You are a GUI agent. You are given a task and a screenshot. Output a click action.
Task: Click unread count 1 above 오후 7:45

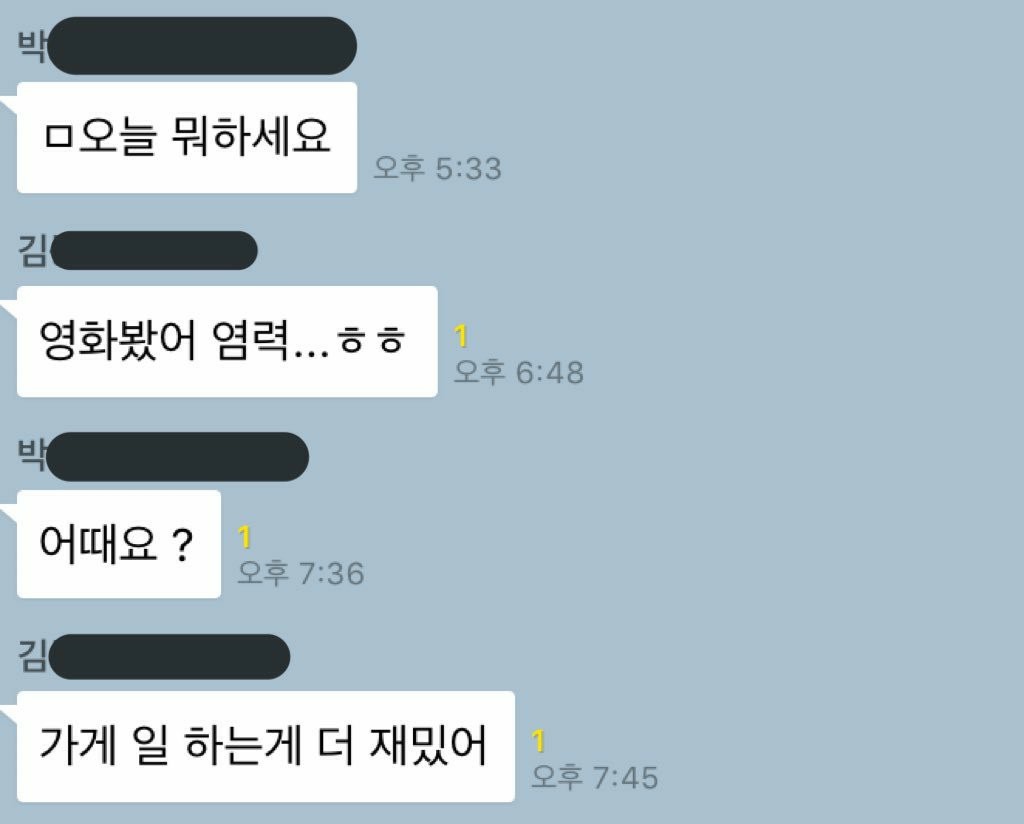point(538,740)
